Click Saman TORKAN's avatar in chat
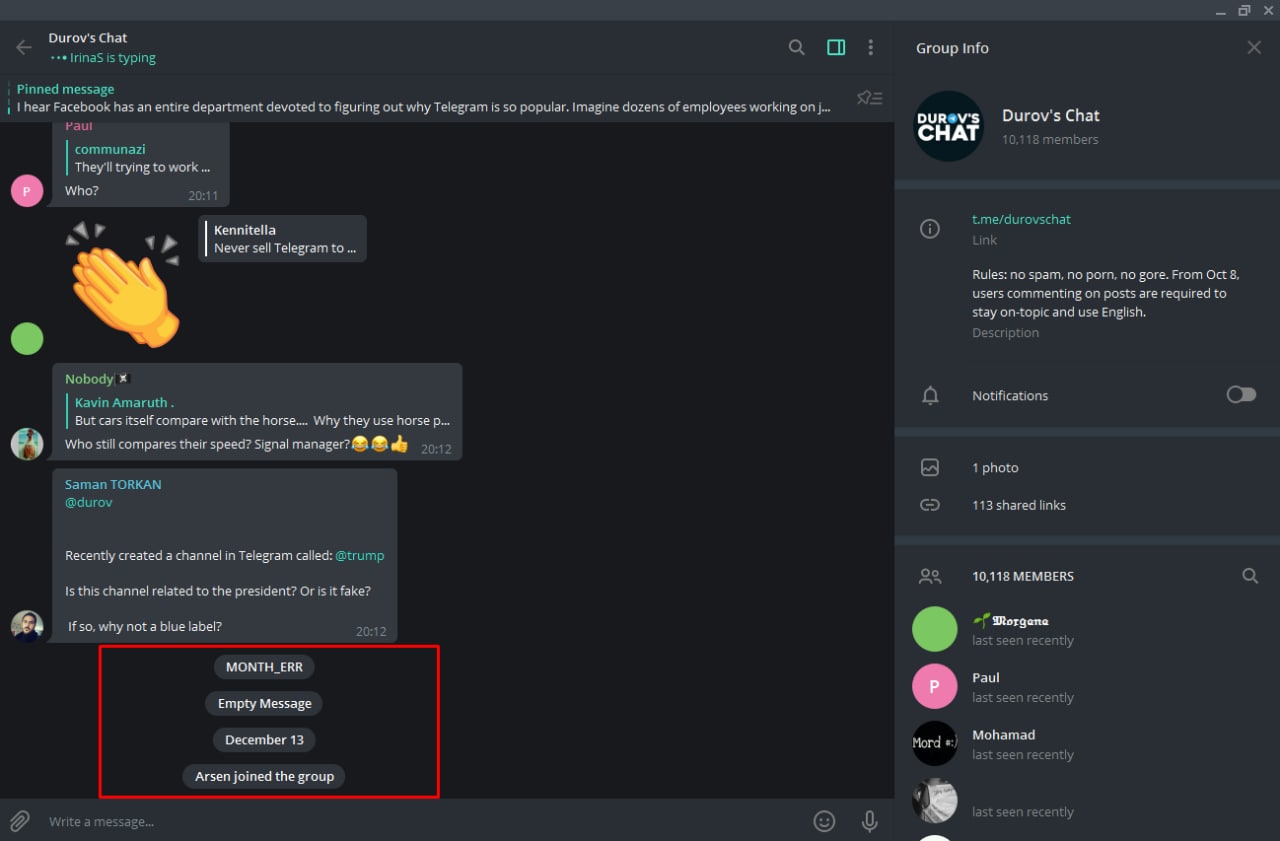This screenshot has height=841, width=1280. (27, 626)
